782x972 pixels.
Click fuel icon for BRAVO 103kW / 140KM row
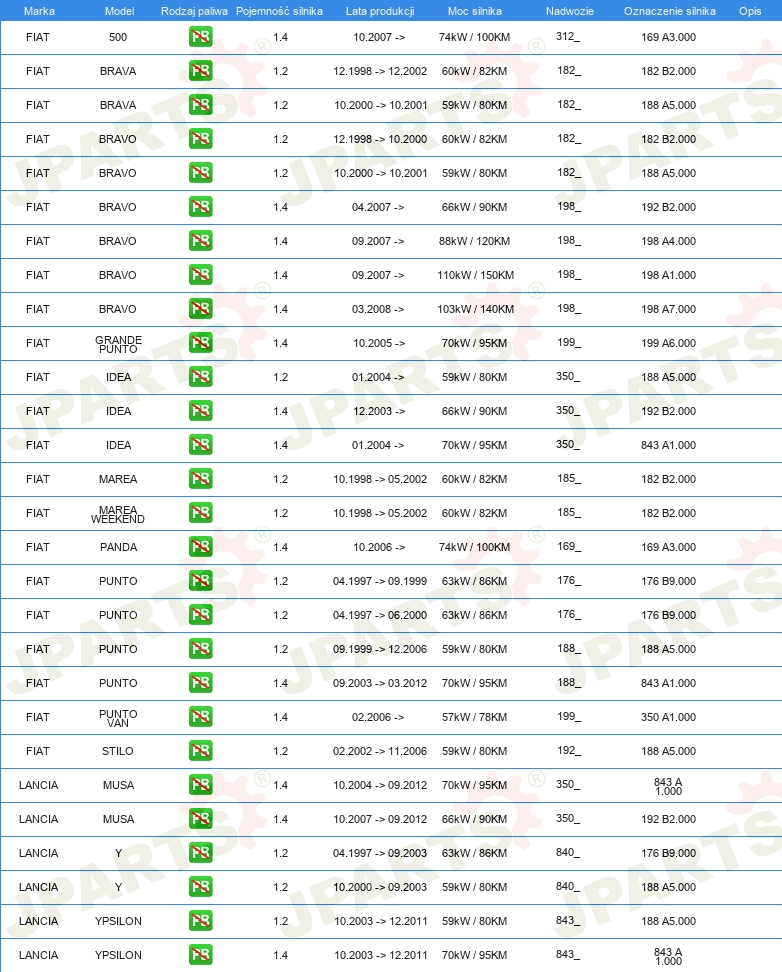[x=200, y=309]
